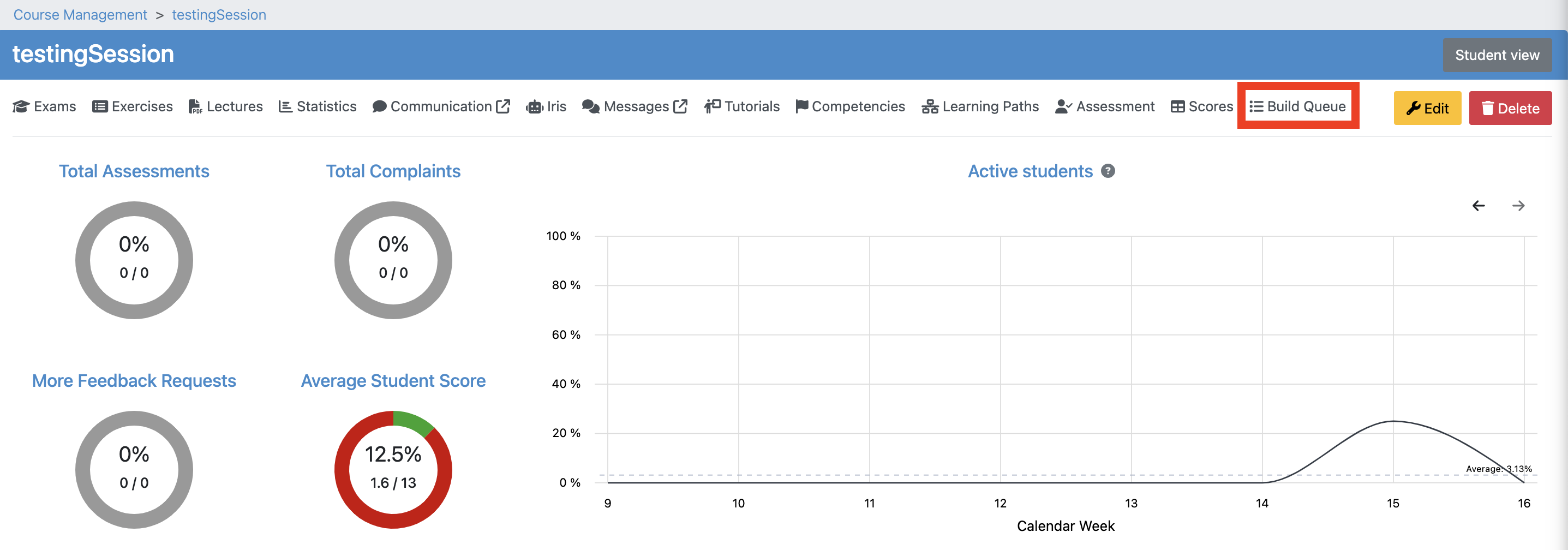Click the Messages external link icon
1568x550 pixels.
click(x=680, y=106)
